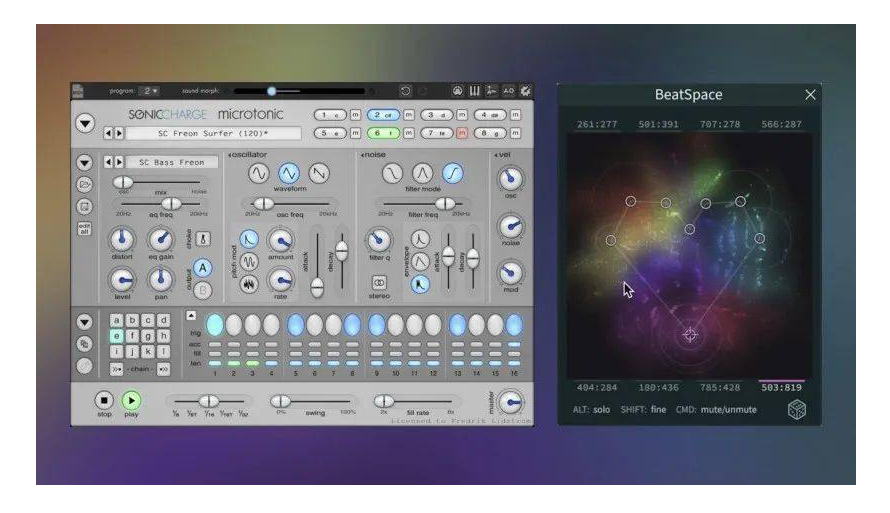Click the piano keys icon in top bar
890x513 pixels.
475,91
